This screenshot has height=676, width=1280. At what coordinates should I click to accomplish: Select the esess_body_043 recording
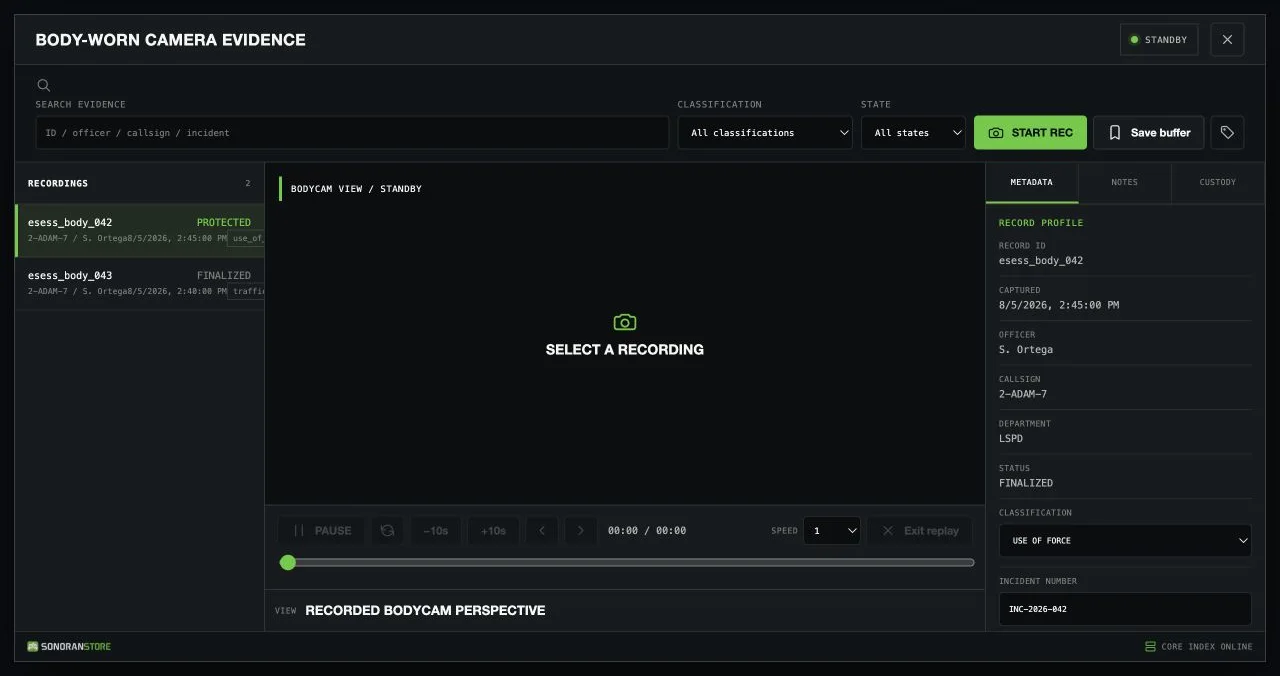click(x=140, y=284)
